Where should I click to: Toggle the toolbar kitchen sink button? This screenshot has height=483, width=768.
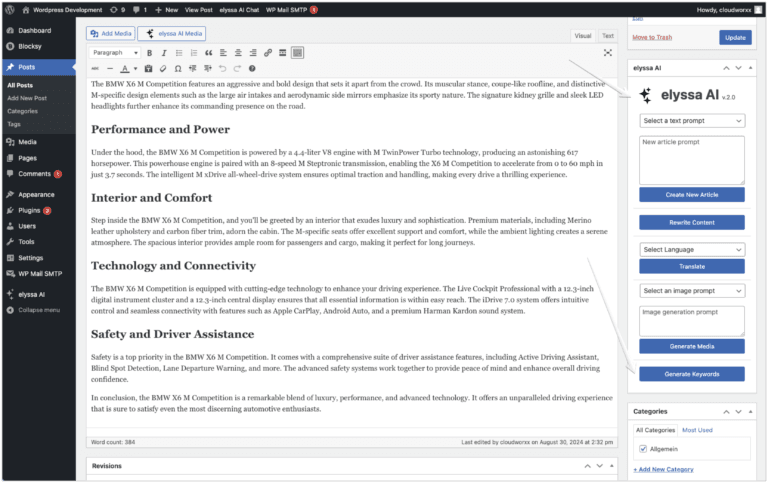[297, 53]
